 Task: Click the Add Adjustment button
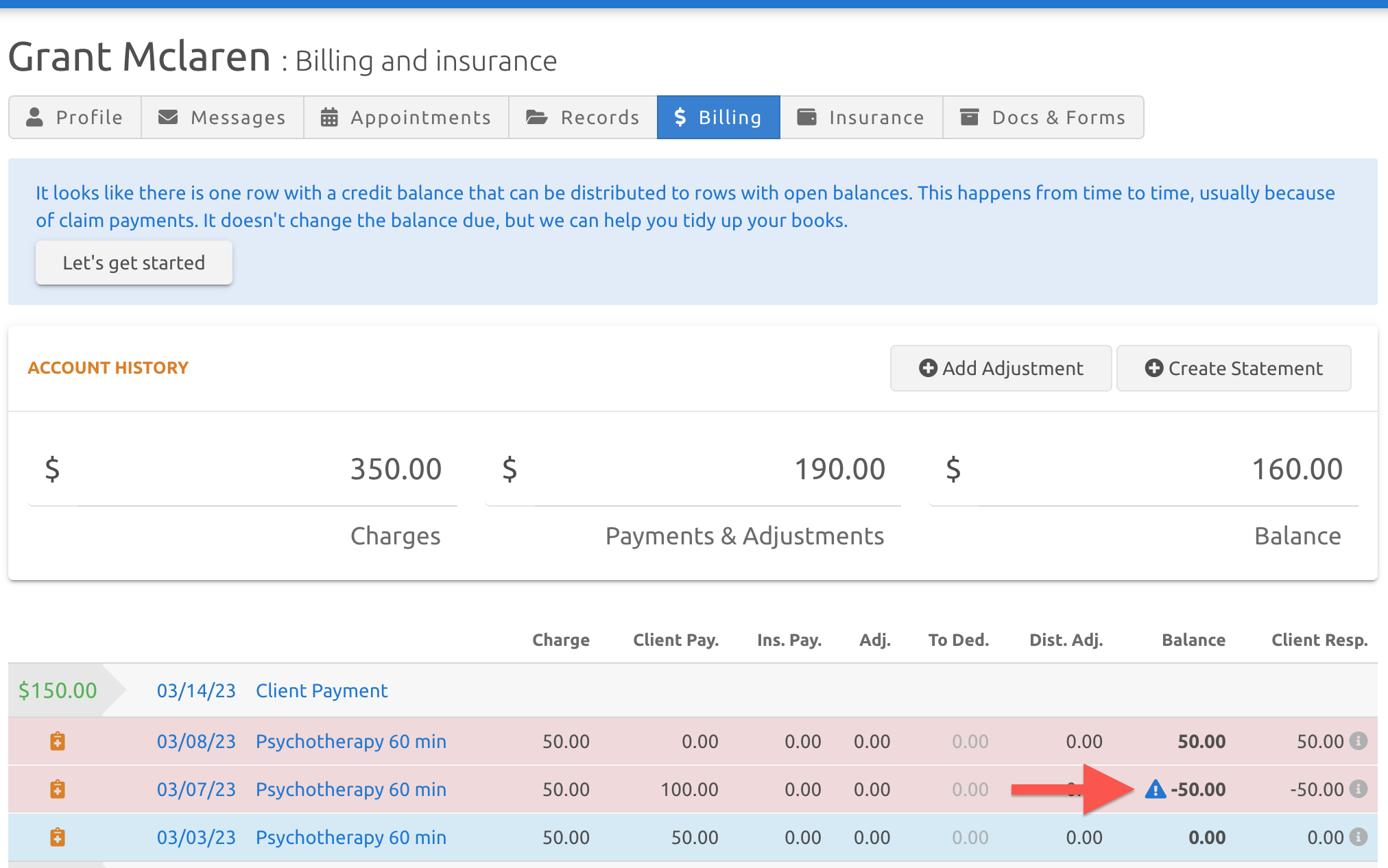(x=1001, y=368)
